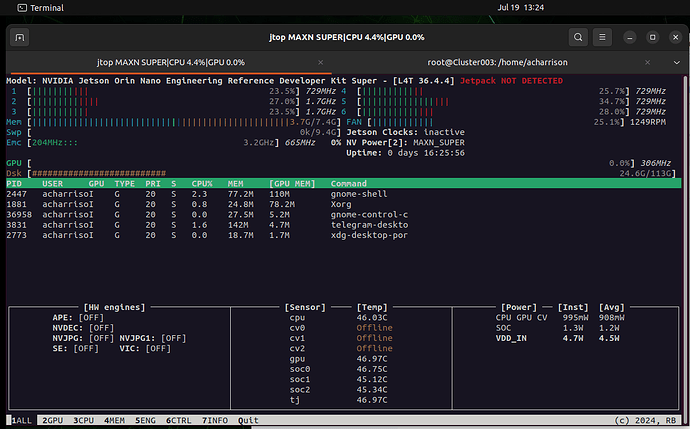Click the Mem usage bar
The width and height of the screenshot is (690, 429).
pyautogui.click(x=185, y=122)
